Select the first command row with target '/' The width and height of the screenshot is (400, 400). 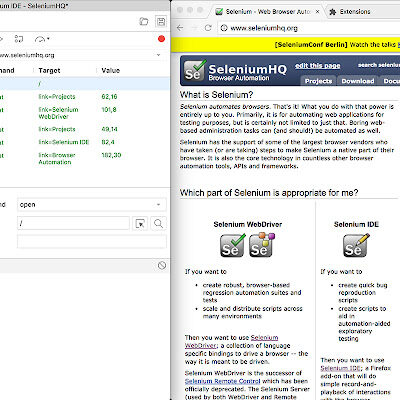[85, 84]
